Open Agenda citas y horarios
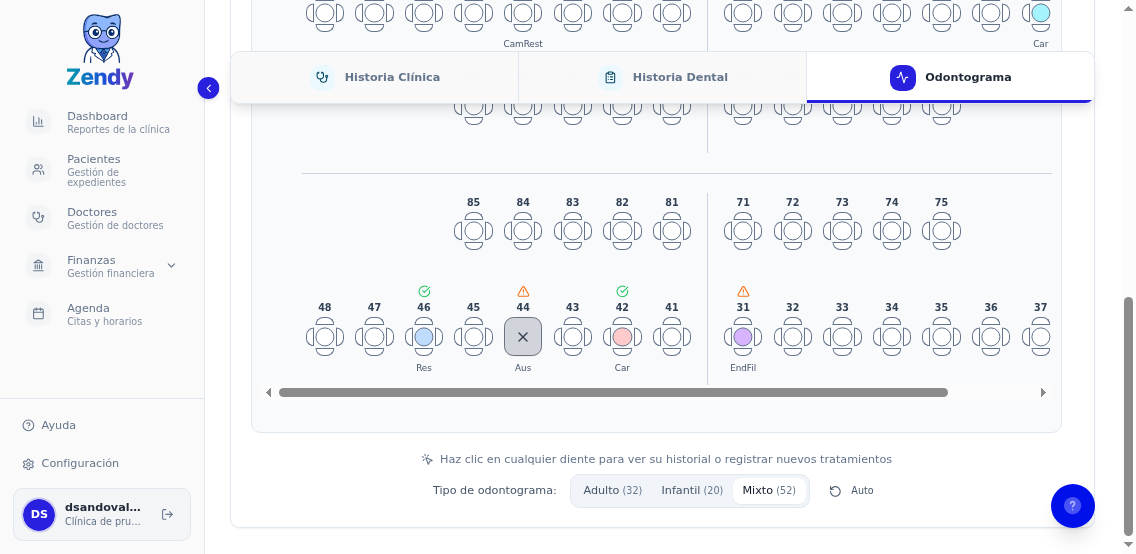Screen dimensions: 1136x554 click(101, 314)
